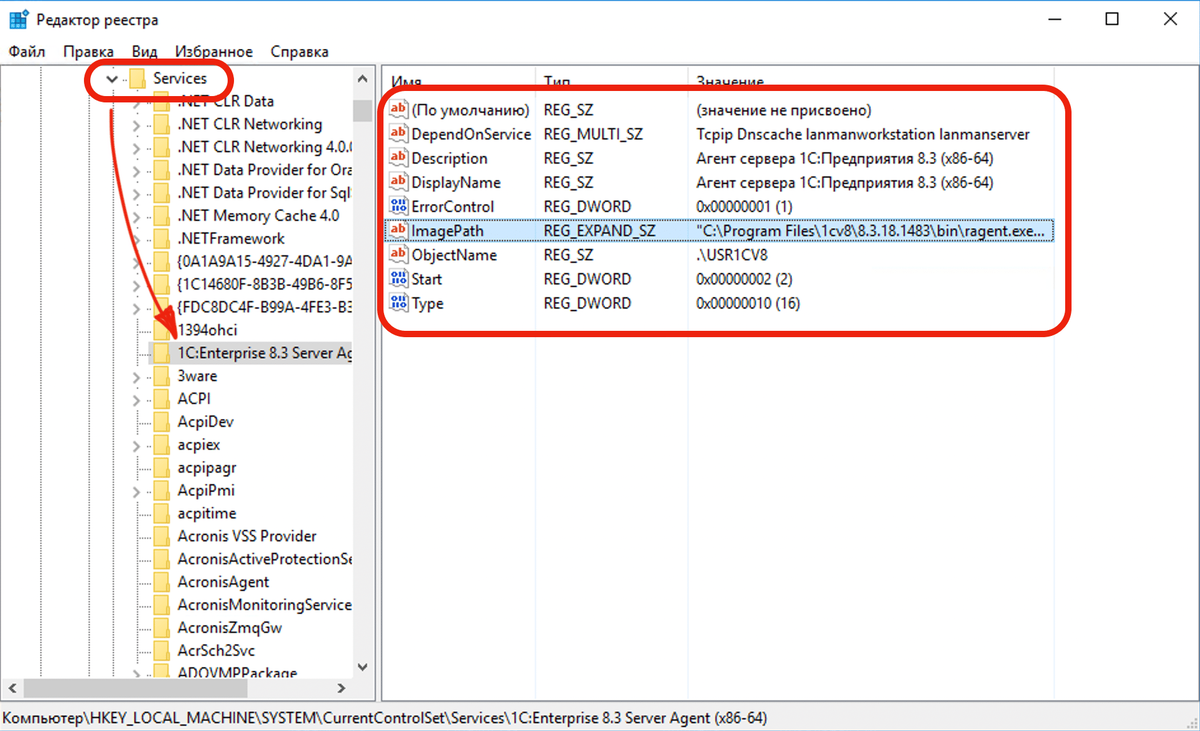The image size is (1200, 731).
Task: Select the ADOVMPPackage key
Action: [237, 673]
